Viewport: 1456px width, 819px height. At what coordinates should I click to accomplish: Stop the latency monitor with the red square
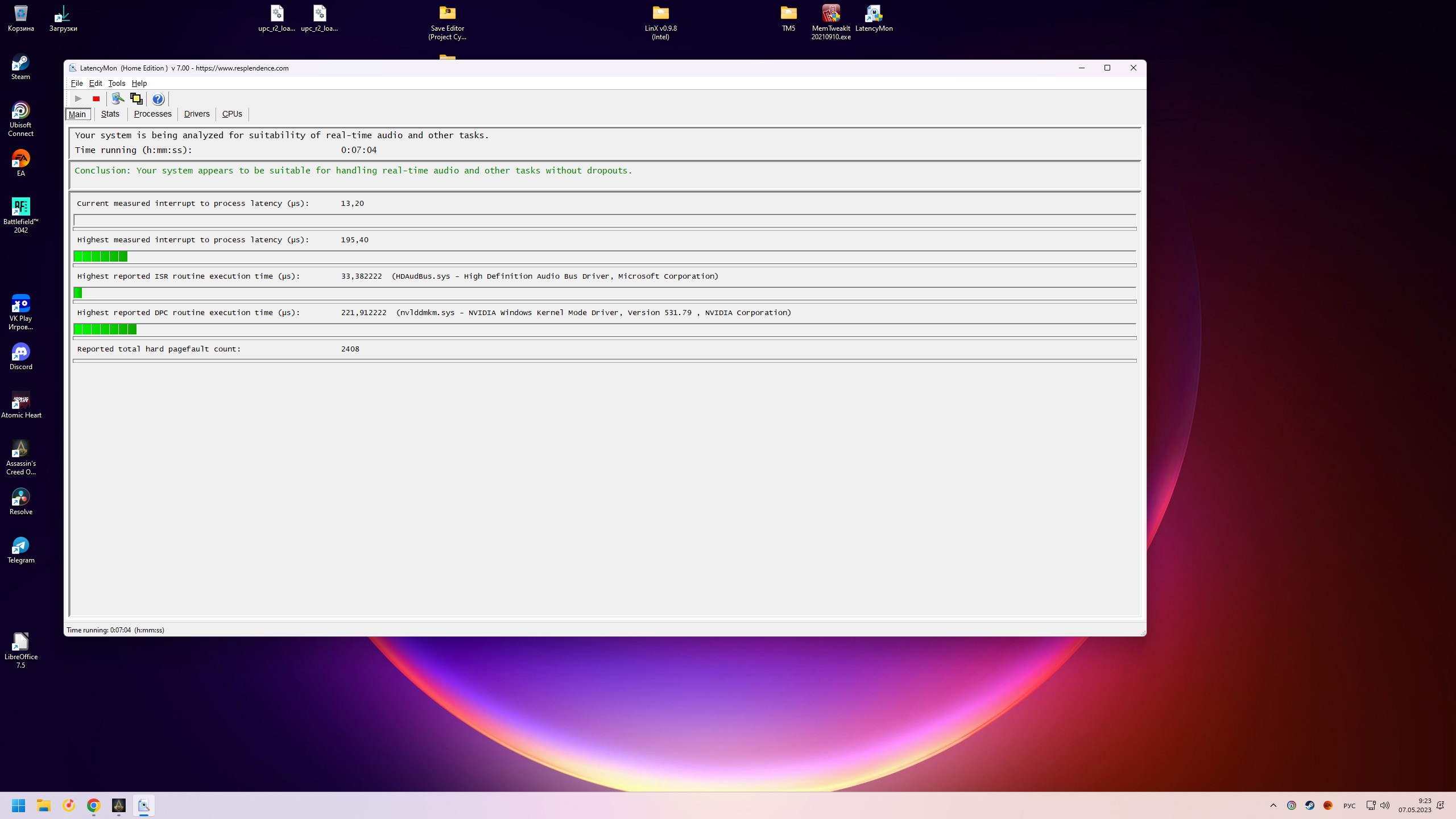(x=96, y=99)
